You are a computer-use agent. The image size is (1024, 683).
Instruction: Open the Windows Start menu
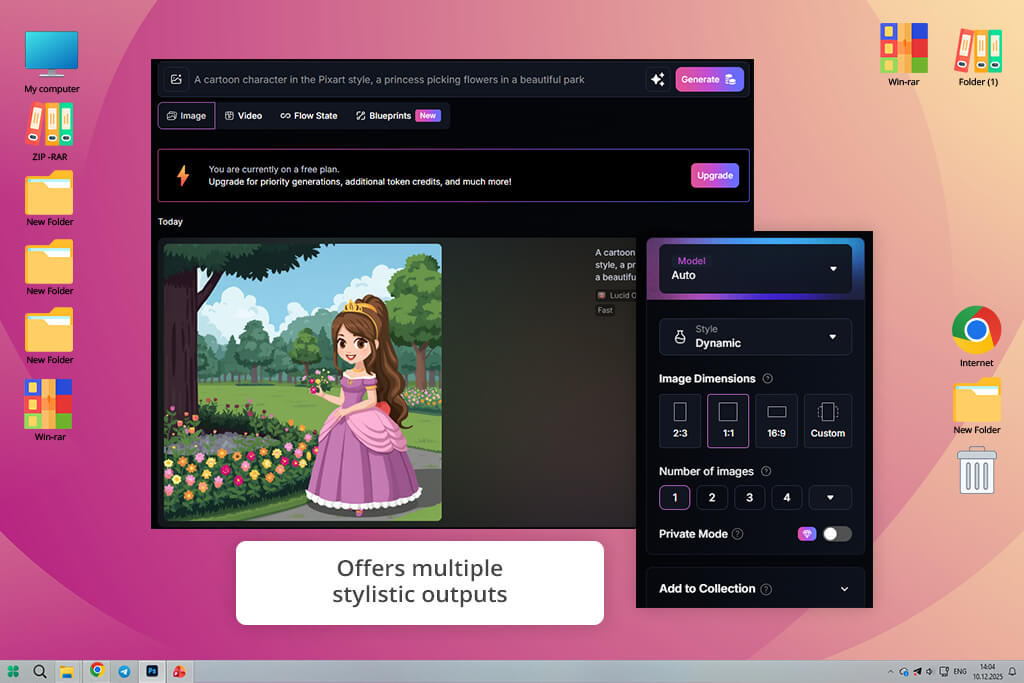[x=13, y=671]
